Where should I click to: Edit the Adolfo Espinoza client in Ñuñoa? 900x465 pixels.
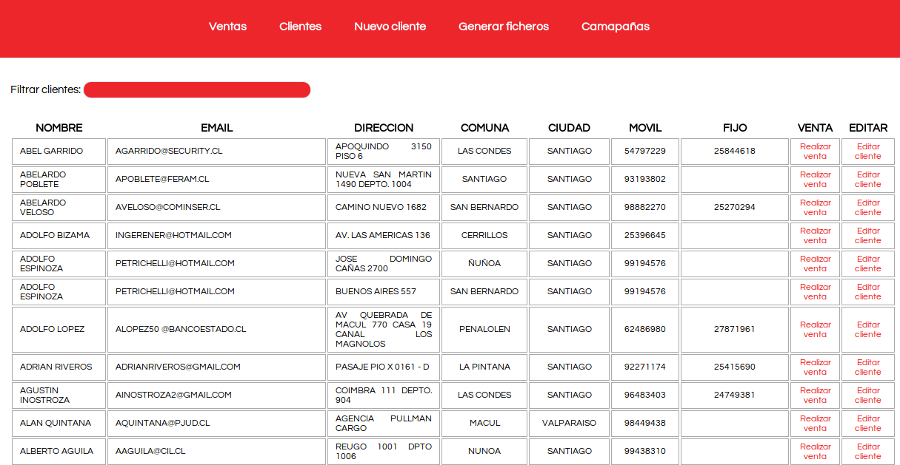(x=868, y=263)
